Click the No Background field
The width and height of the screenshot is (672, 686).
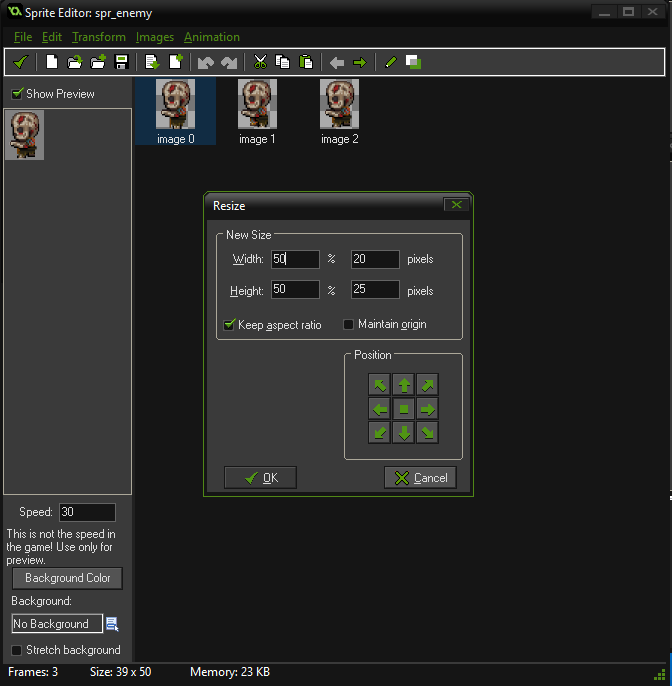pyautogui.click(x=57, y=623)
